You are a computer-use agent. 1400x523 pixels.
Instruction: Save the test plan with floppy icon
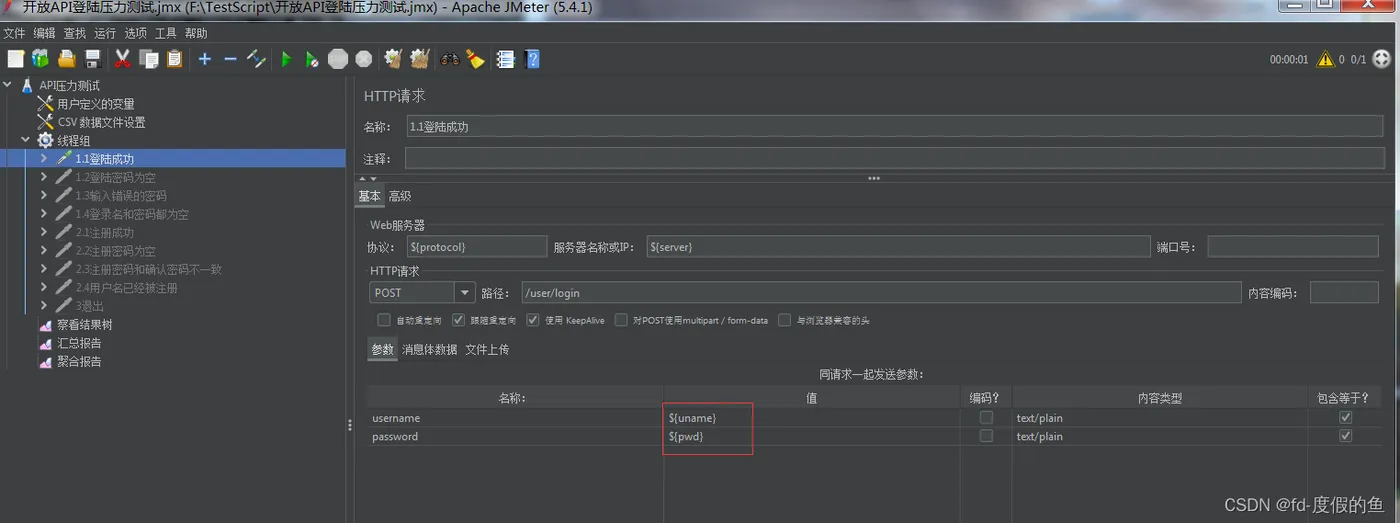tap(93, 59)
